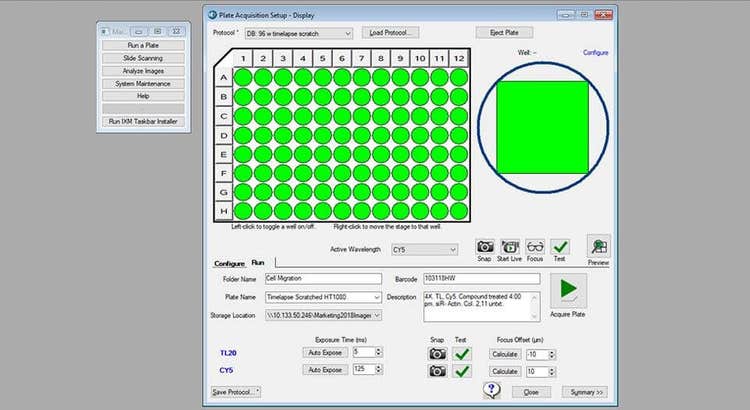Screen dimensions: 750x410
Task: Click Analyze Images in main menu window
Action: (x=143, y=71)
